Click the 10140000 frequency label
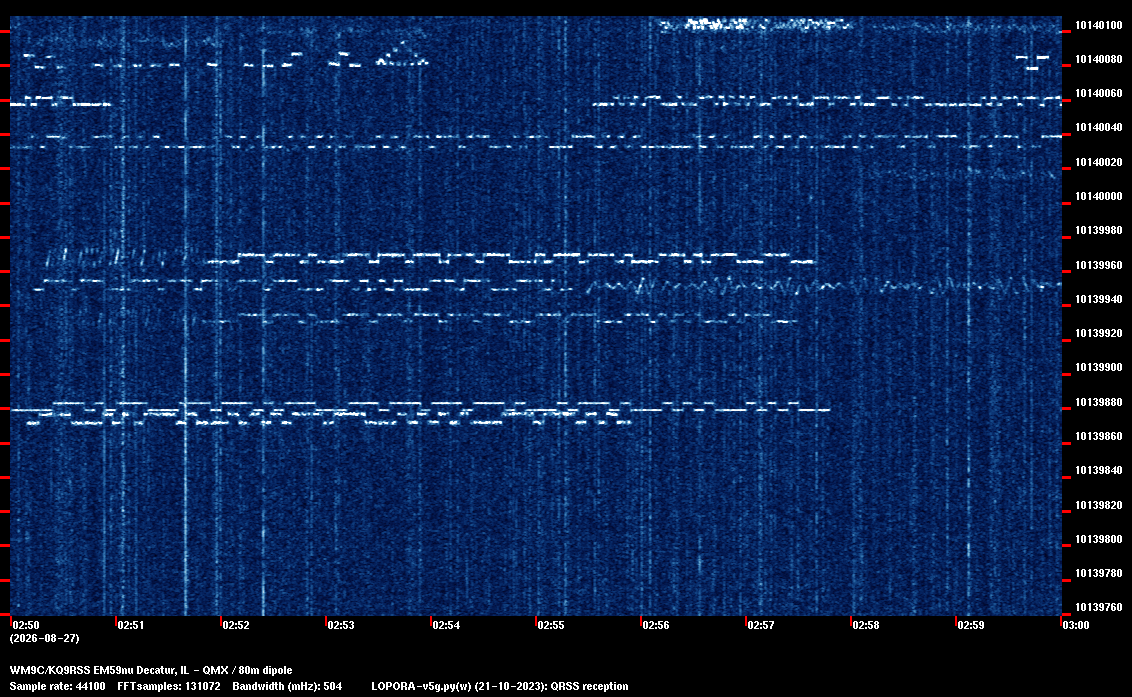This screenshot has height=697, width=1132. point(1099,196)
